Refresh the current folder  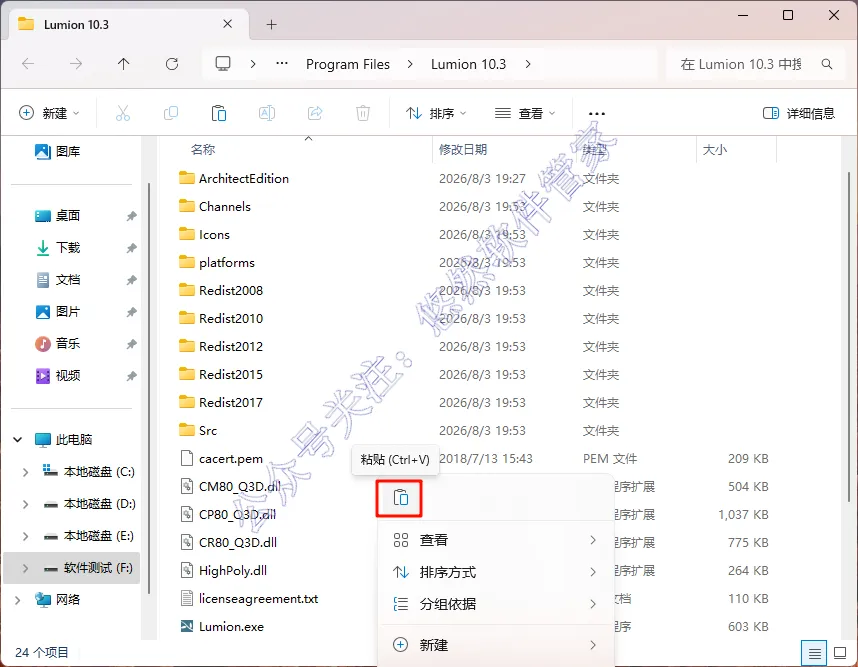tap(172, 64)
